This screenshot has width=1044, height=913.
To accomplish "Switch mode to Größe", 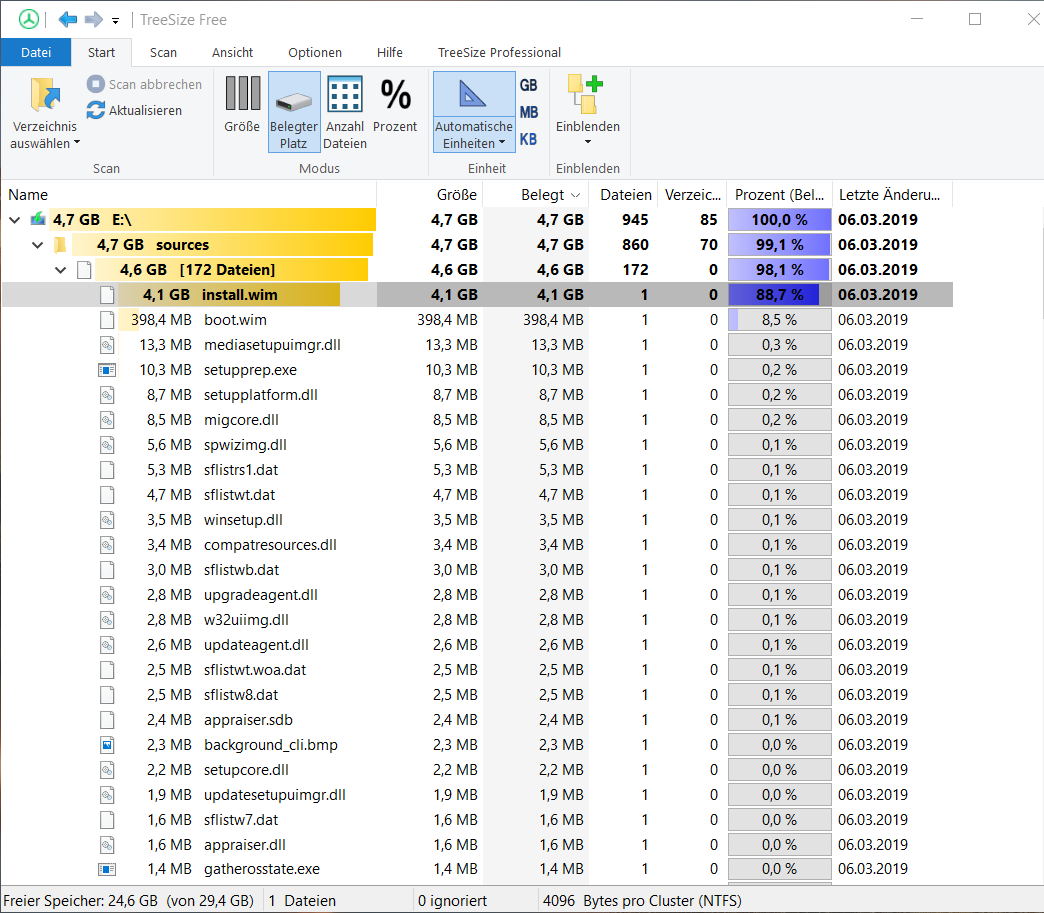I will tap(242, 105).
